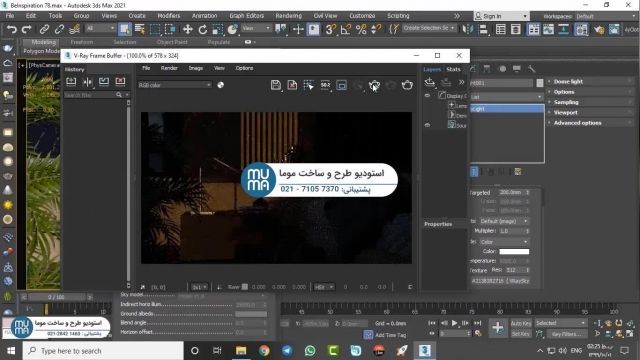The image size is (640, 360).
Task: Click the white Color swatch for light
Action: click(514, 251)
